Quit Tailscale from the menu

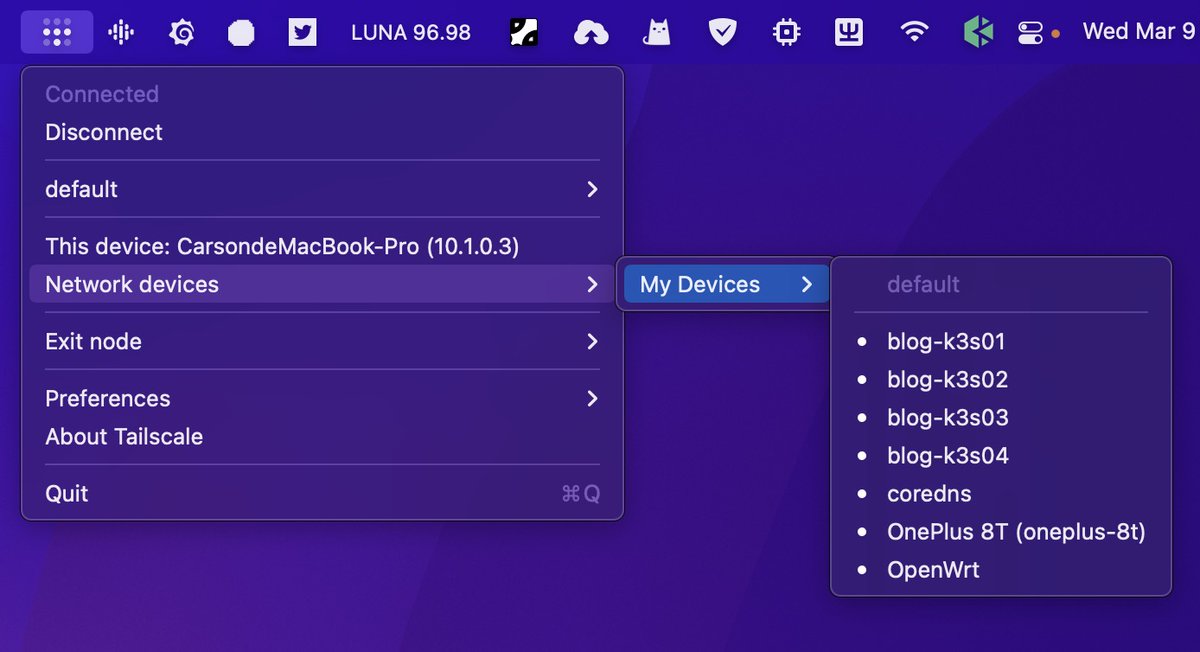point(322,494)
